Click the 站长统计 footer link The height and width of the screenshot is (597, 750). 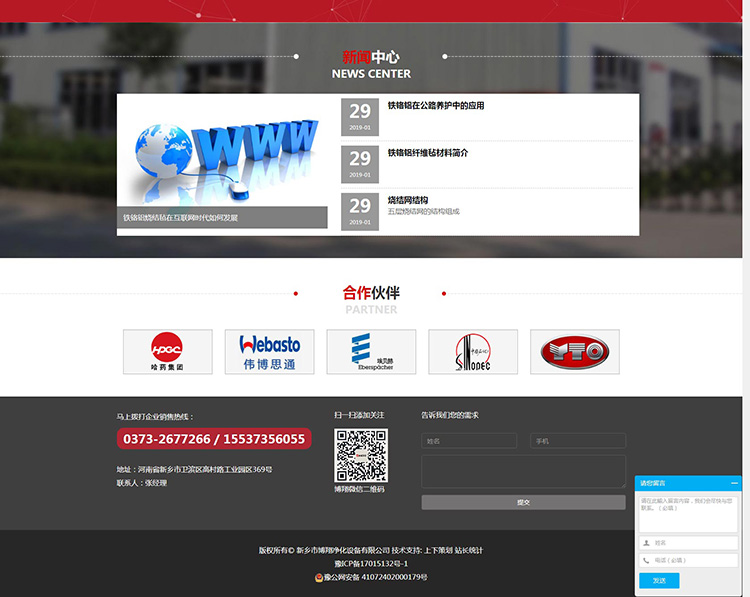click(x=468, y=550)
